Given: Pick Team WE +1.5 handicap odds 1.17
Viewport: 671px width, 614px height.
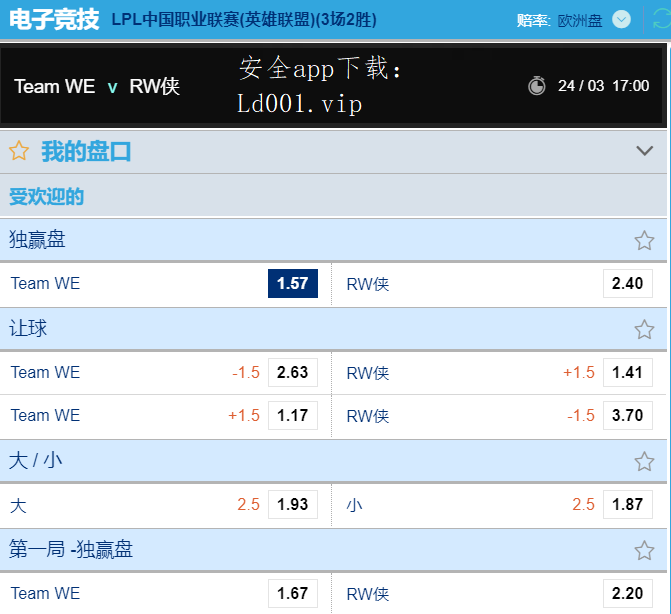Looking at the screenshot, I should click(x=293, y=415).
